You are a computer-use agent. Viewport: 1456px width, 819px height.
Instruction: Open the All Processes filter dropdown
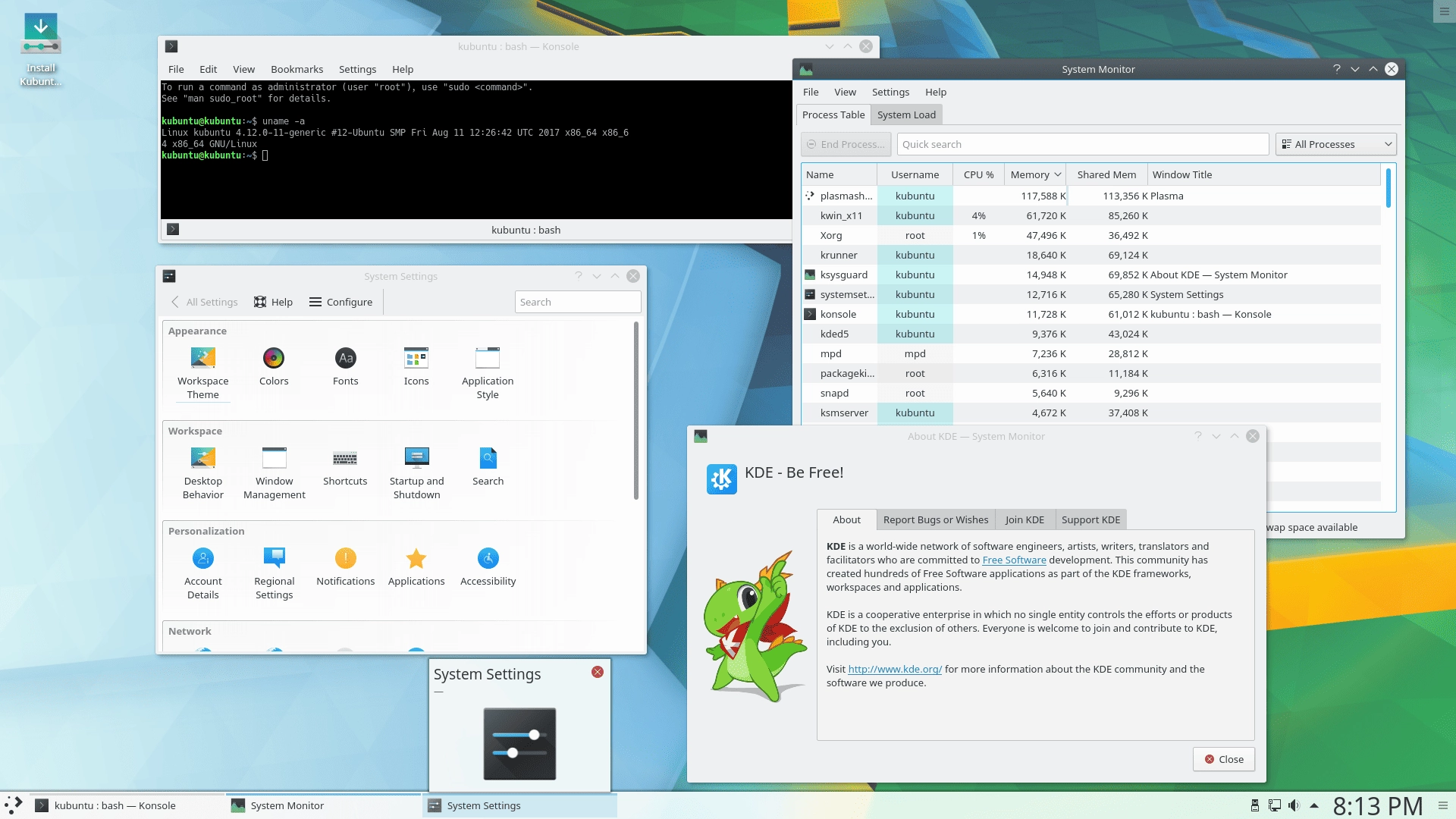pyautogui.click(x=1336, y=144)
